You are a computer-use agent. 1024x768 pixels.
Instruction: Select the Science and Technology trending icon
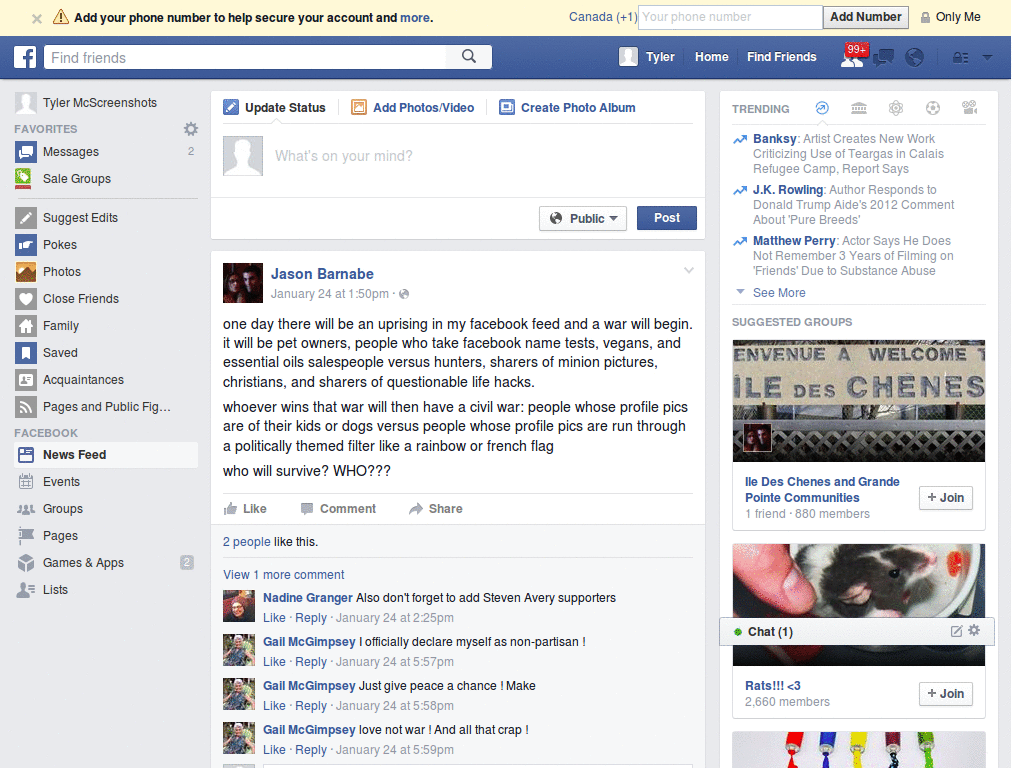[x=895, y=108]
